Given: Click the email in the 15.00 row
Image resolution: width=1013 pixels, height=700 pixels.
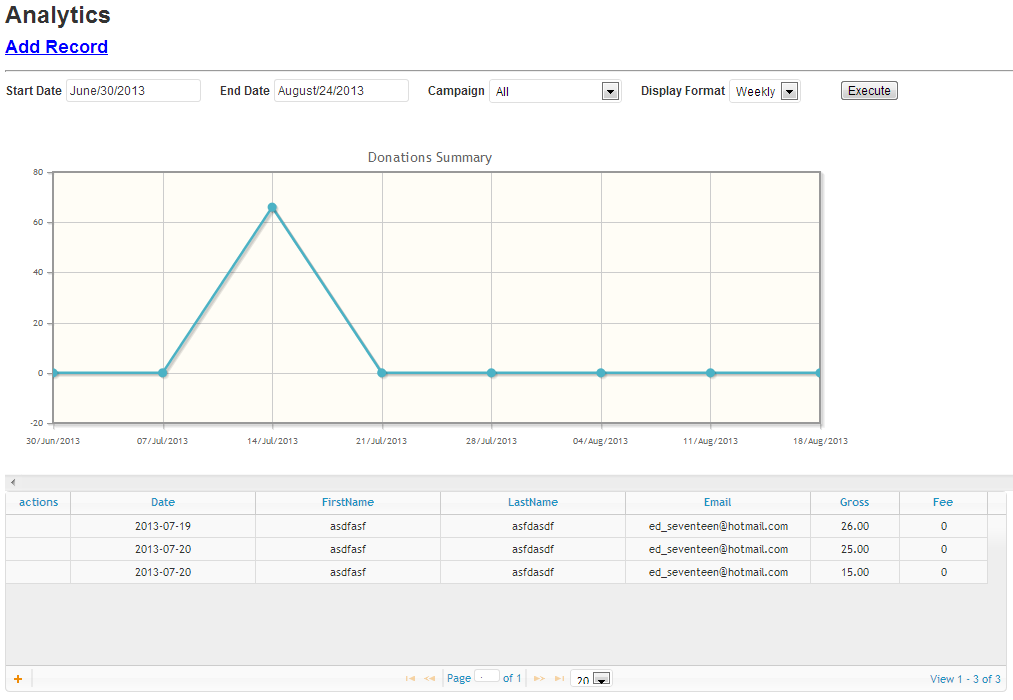Looking at the screenshot, I should pyautogui.click(x=718, y=572).
